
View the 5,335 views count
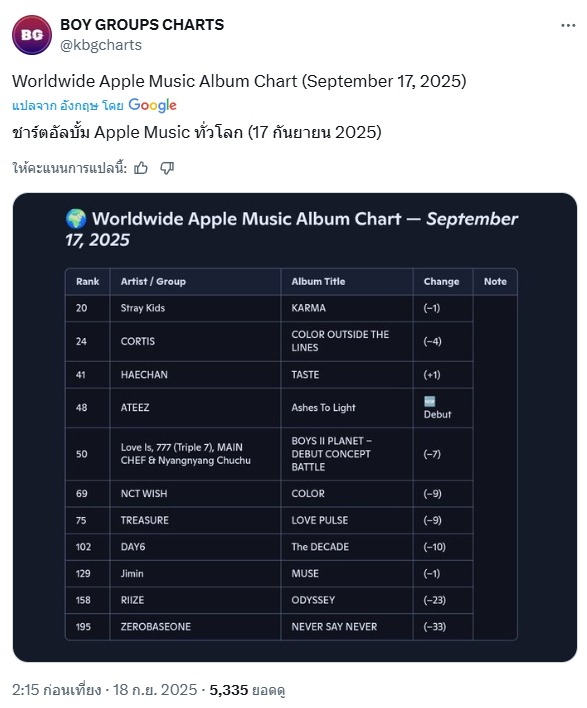tap(247, 689)
